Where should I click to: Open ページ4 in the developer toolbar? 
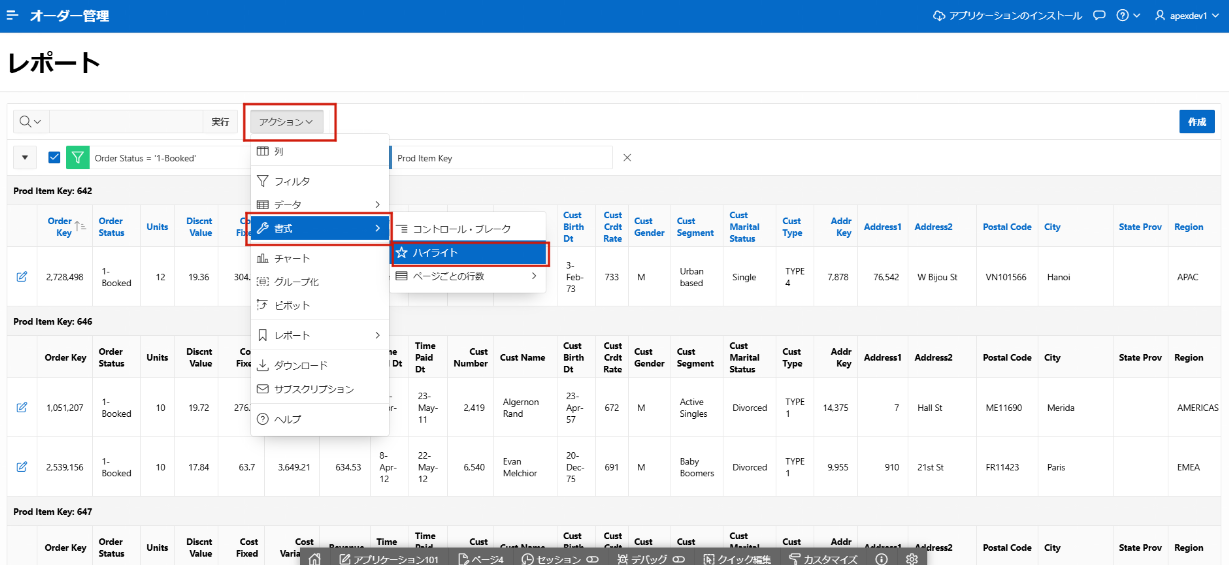tap(480, 559)
